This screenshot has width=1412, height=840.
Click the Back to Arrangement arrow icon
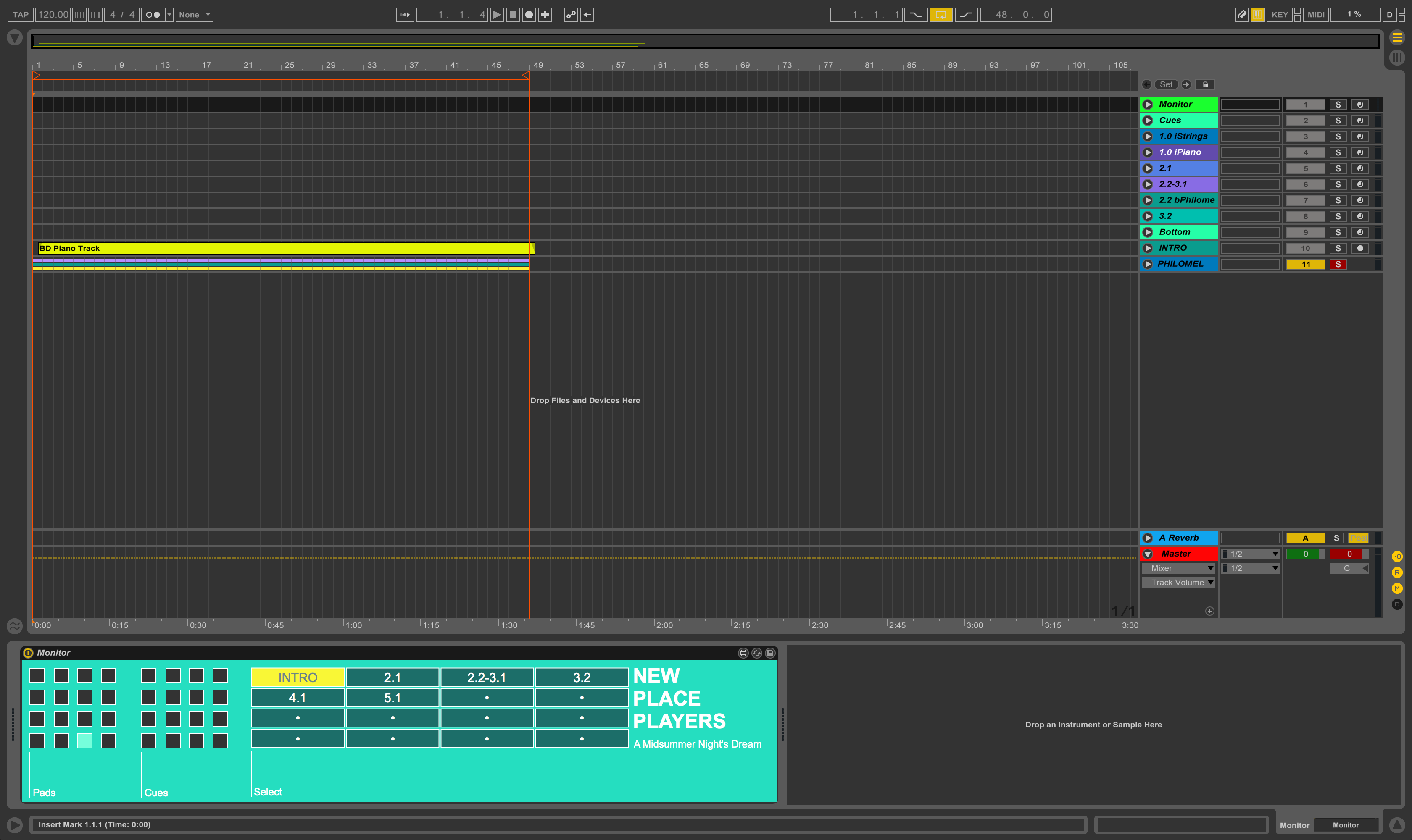587,15
